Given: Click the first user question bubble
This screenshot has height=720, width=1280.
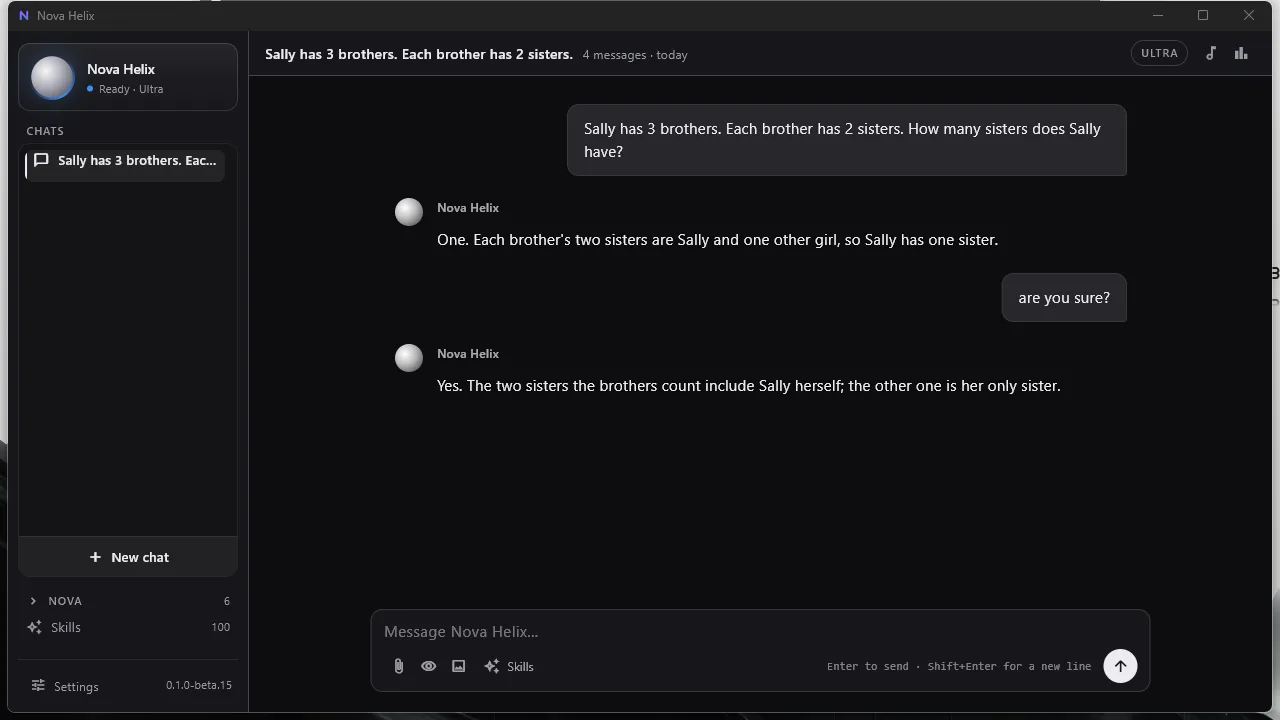Looking at the screenshot, I should click(x=847, y=140).
